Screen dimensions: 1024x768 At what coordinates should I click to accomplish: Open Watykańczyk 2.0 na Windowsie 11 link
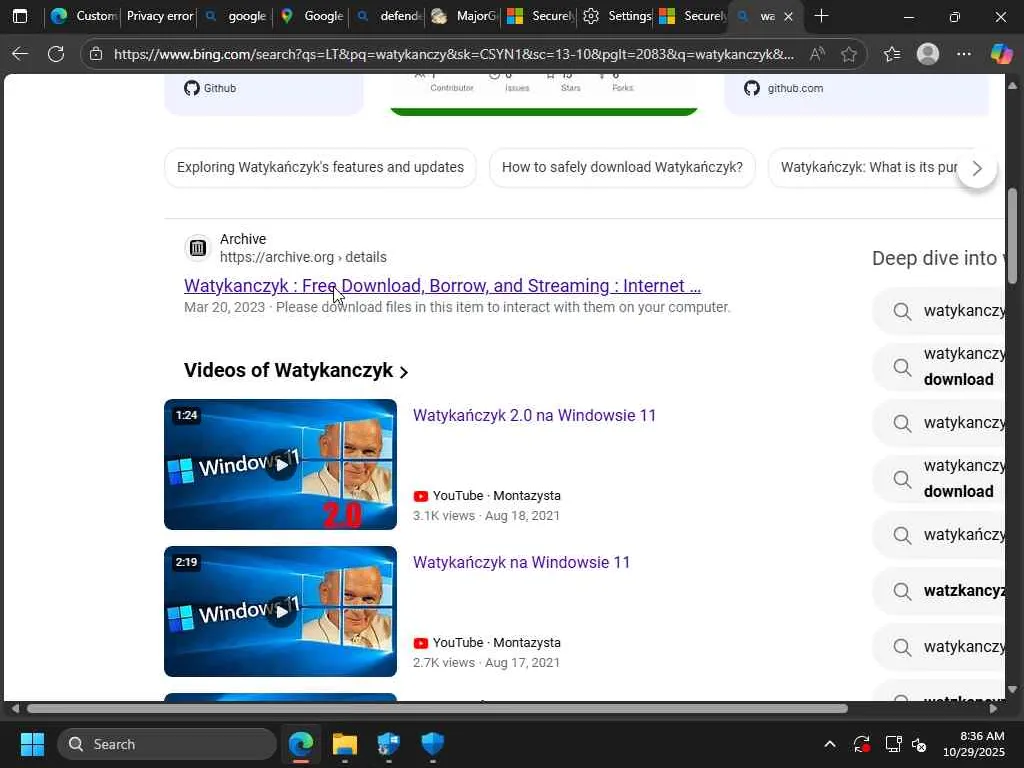click(x=534, y=415)
